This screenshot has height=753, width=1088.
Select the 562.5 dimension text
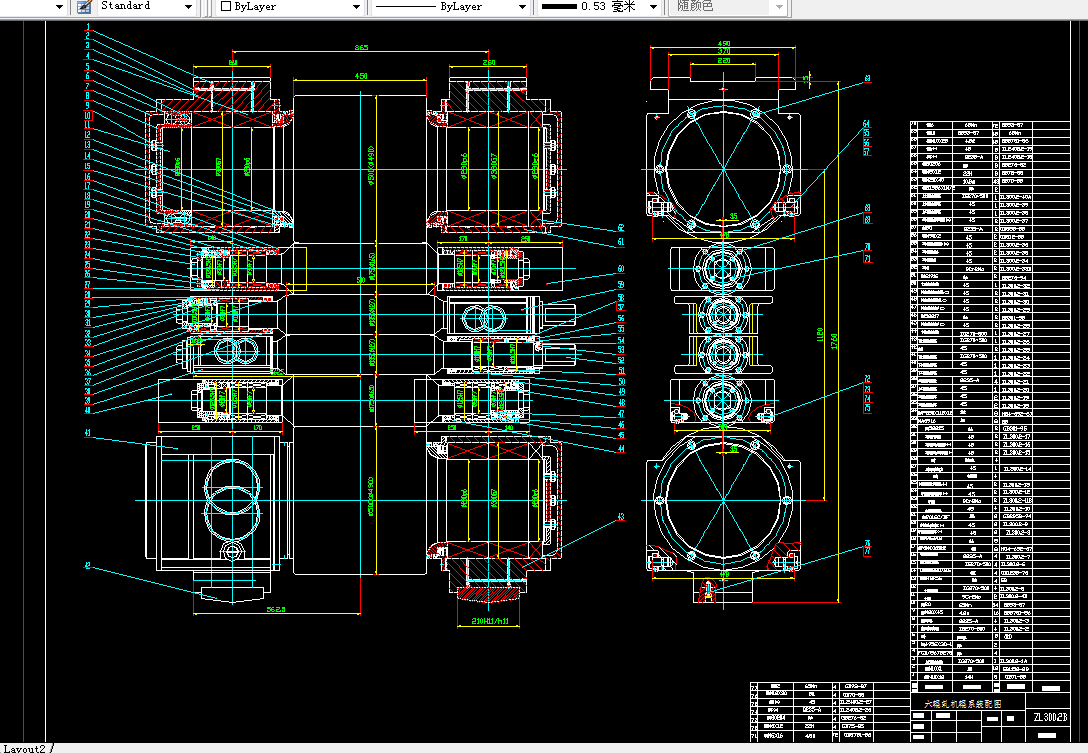click(275, 609)
